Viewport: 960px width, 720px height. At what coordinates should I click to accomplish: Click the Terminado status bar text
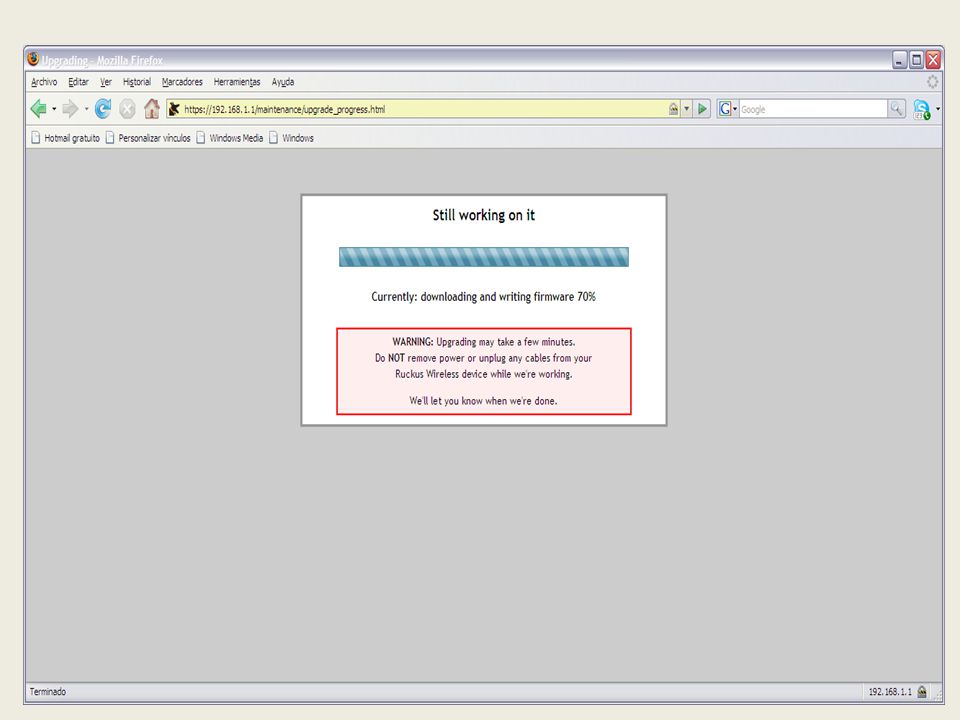[x=48, y=691]
